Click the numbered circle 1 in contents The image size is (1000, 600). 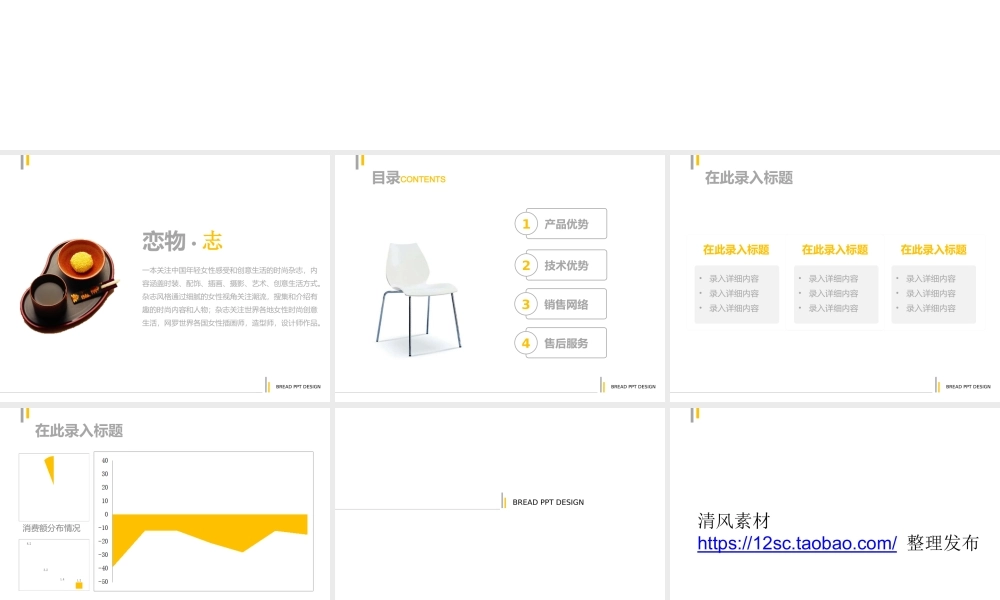pos(526,224)
